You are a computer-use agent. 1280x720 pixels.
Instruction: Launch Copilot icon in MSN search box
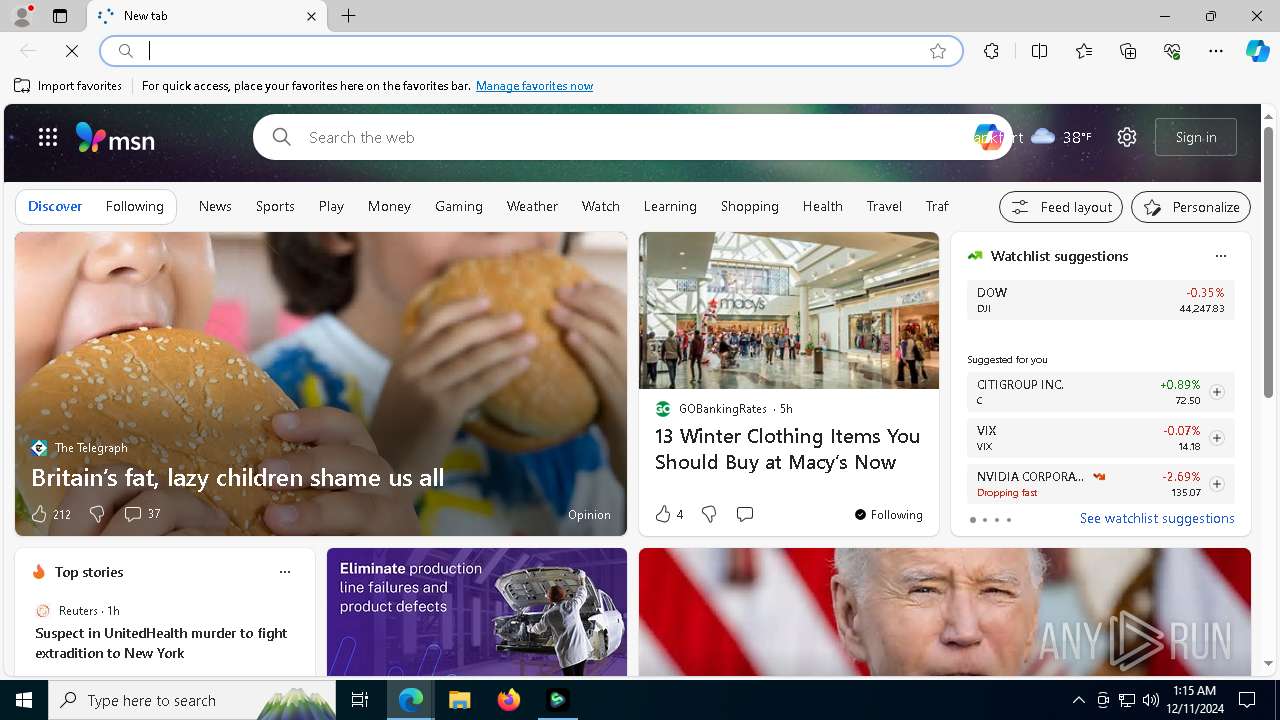coord(987,137)
